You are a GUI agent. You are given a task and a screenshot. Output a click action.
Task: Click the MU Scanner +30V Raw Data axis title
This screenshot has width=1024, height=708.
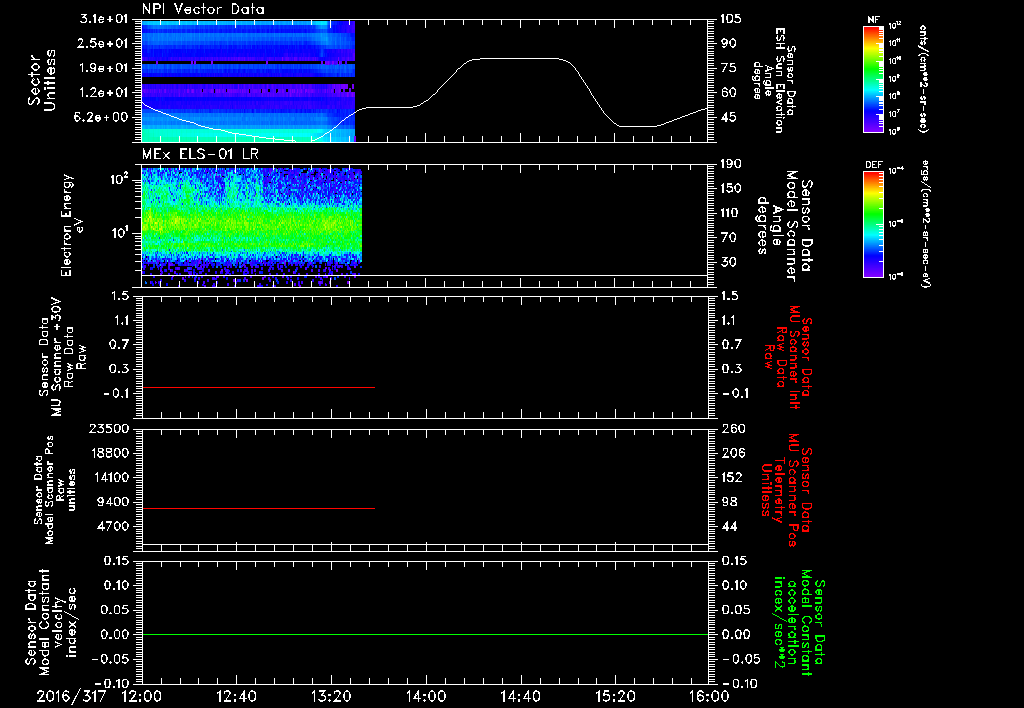62,358
